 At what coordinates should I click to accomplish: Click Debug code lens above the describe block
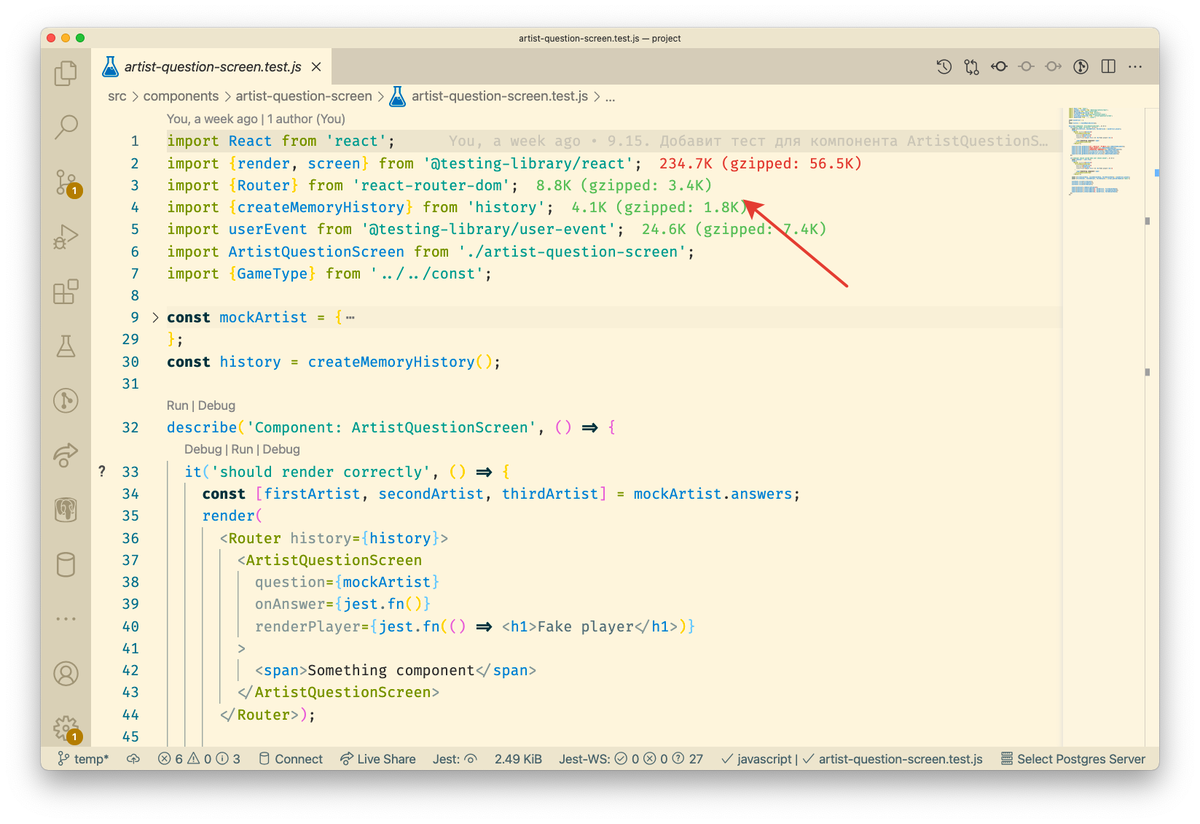(x=216, y=406)
